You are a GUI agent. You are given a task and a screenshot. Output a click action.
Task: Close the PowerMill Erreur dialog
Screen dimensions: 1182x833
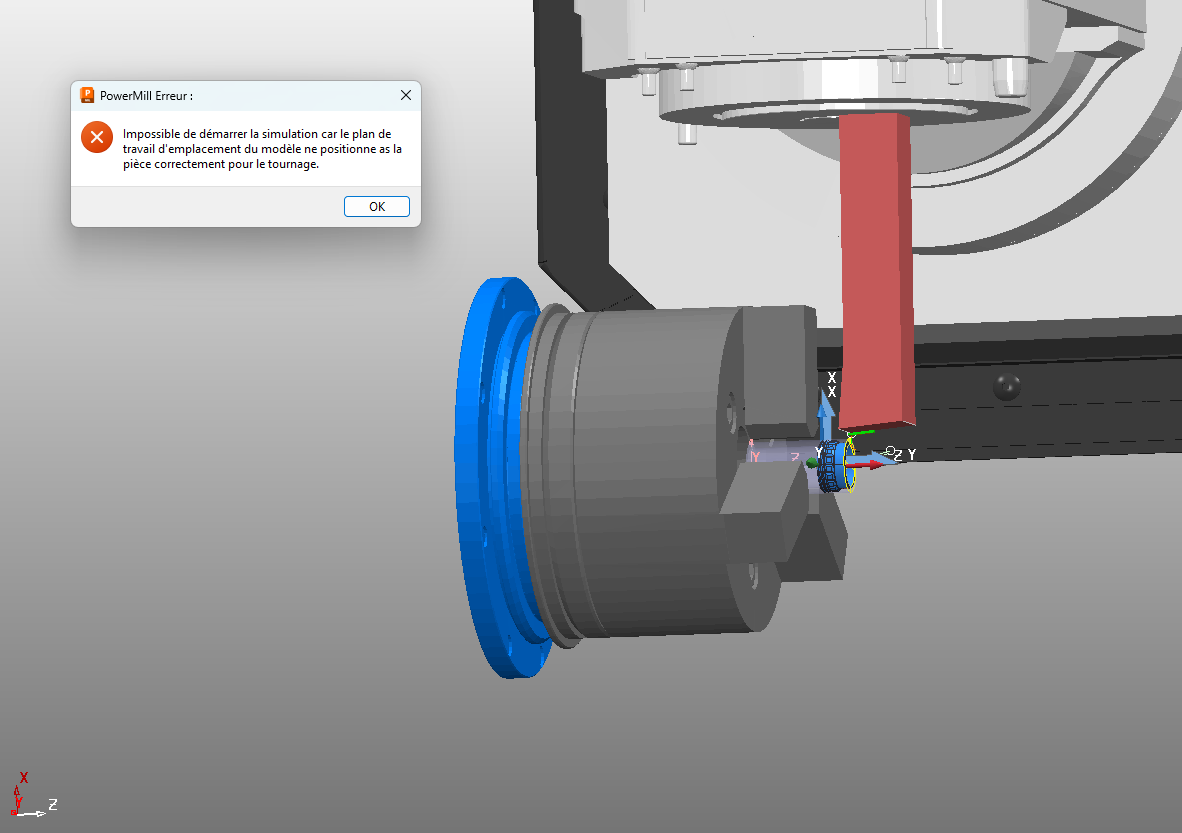(x=405, y=96)
